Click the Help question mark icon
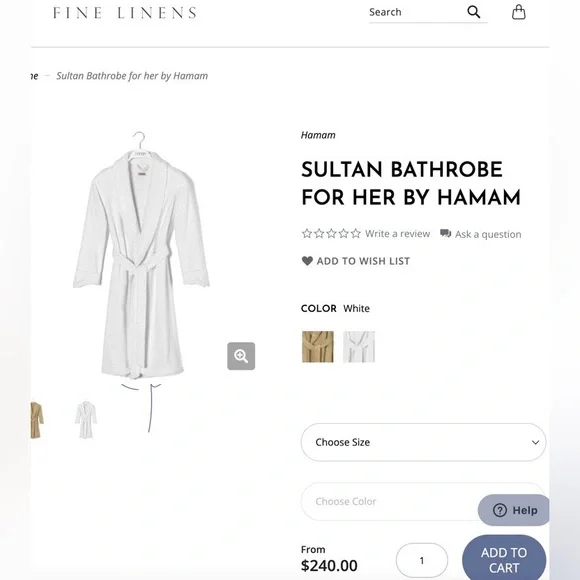Image resolution: width=580 pixels, height=580 pixels. pyautogui.click(x=500, y=510)
